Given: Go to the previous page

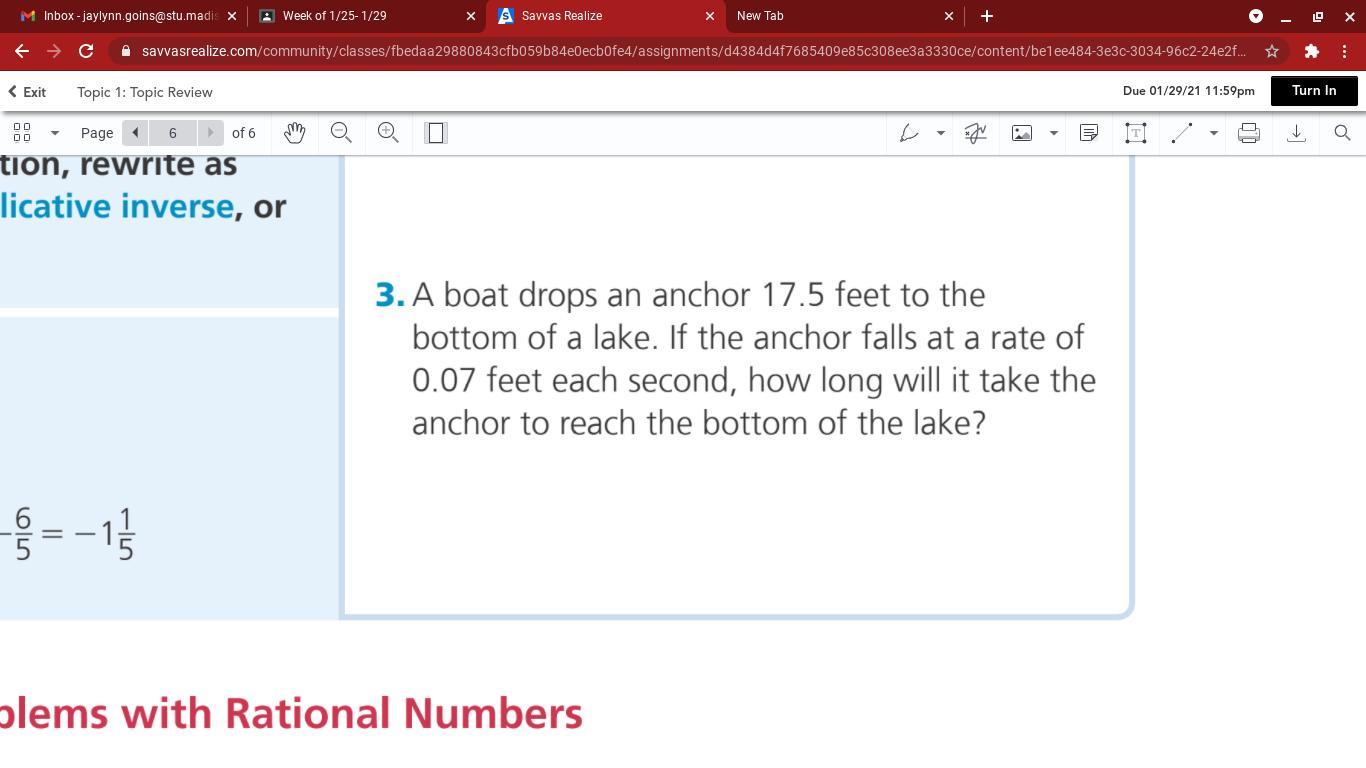Looking at the screenshot, I should tap(135, 133).
